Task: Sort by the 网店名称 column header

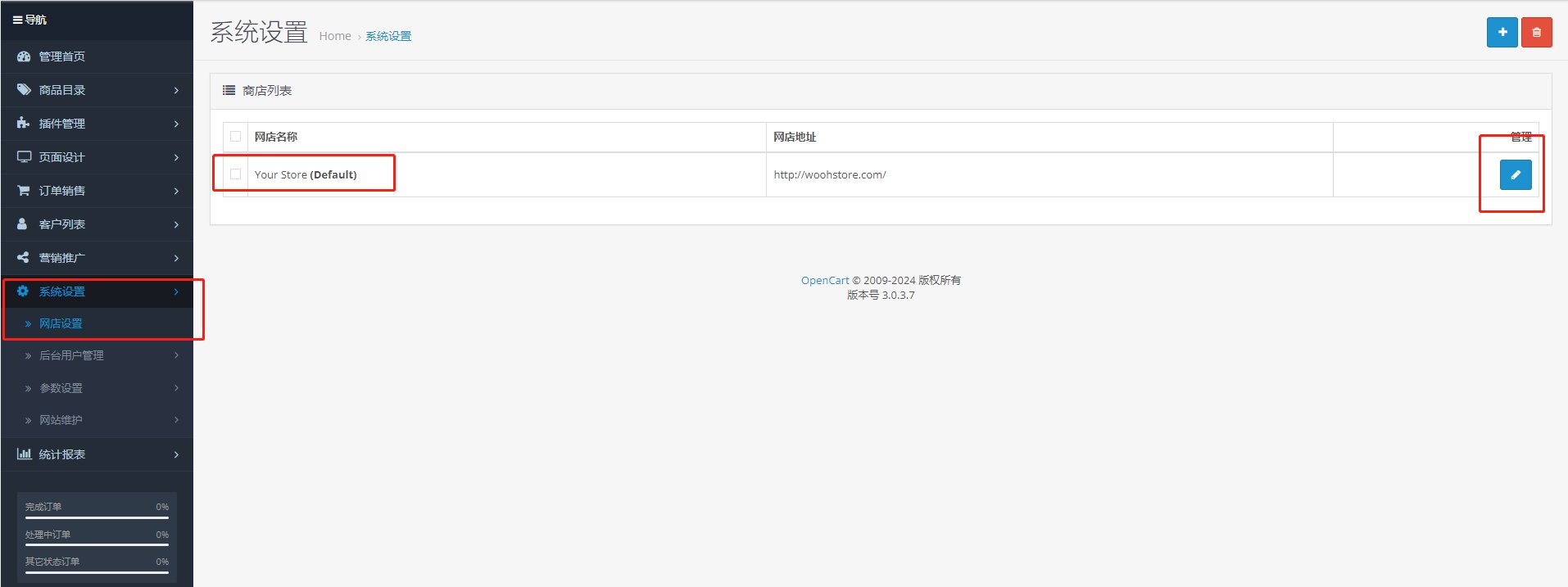Action: (276, 137)
